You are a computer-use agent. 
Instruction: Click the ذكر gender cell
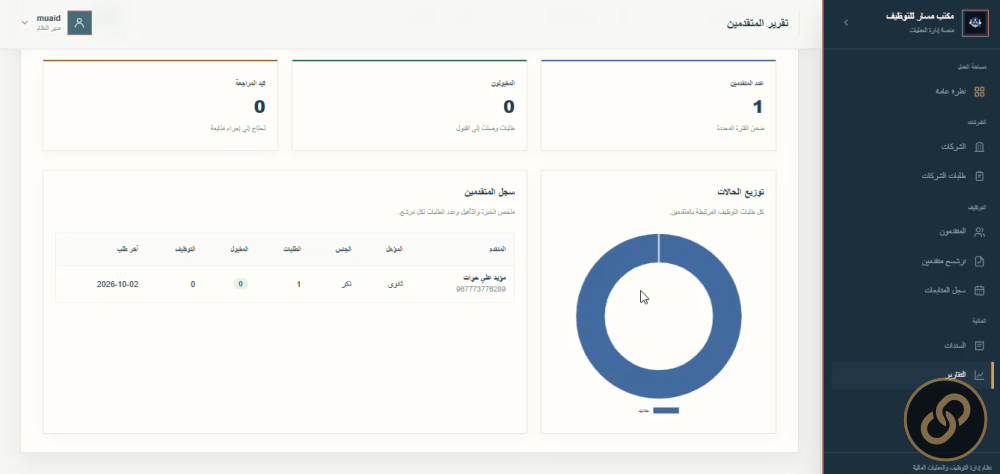click(x=348, y=284)
